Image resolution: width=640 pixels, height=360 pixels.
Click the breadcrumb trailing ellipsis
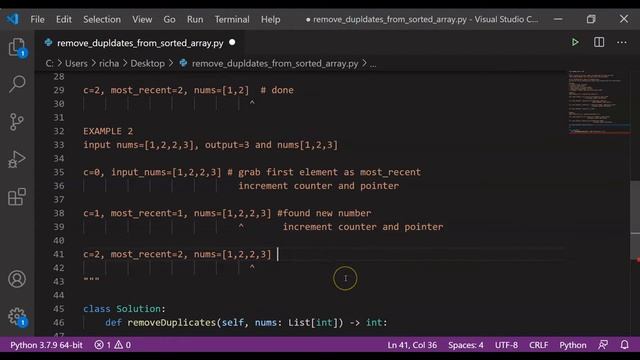click(373, 64)
